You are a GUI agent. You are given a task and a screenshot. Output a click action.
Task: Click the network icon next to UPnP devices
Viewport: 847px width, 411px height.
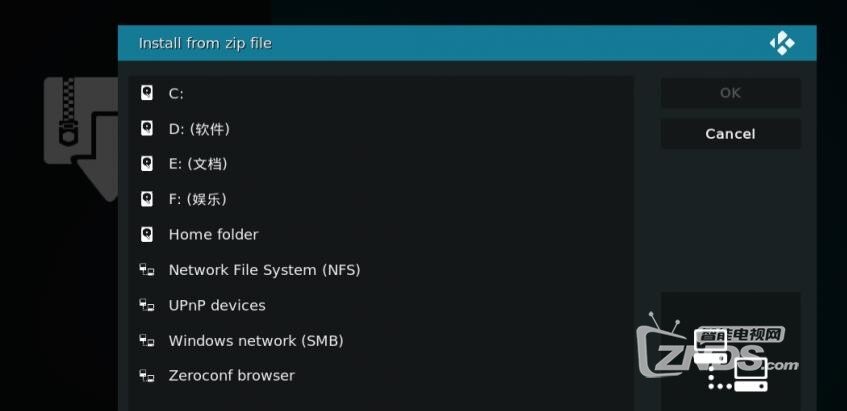coord(146,305)
